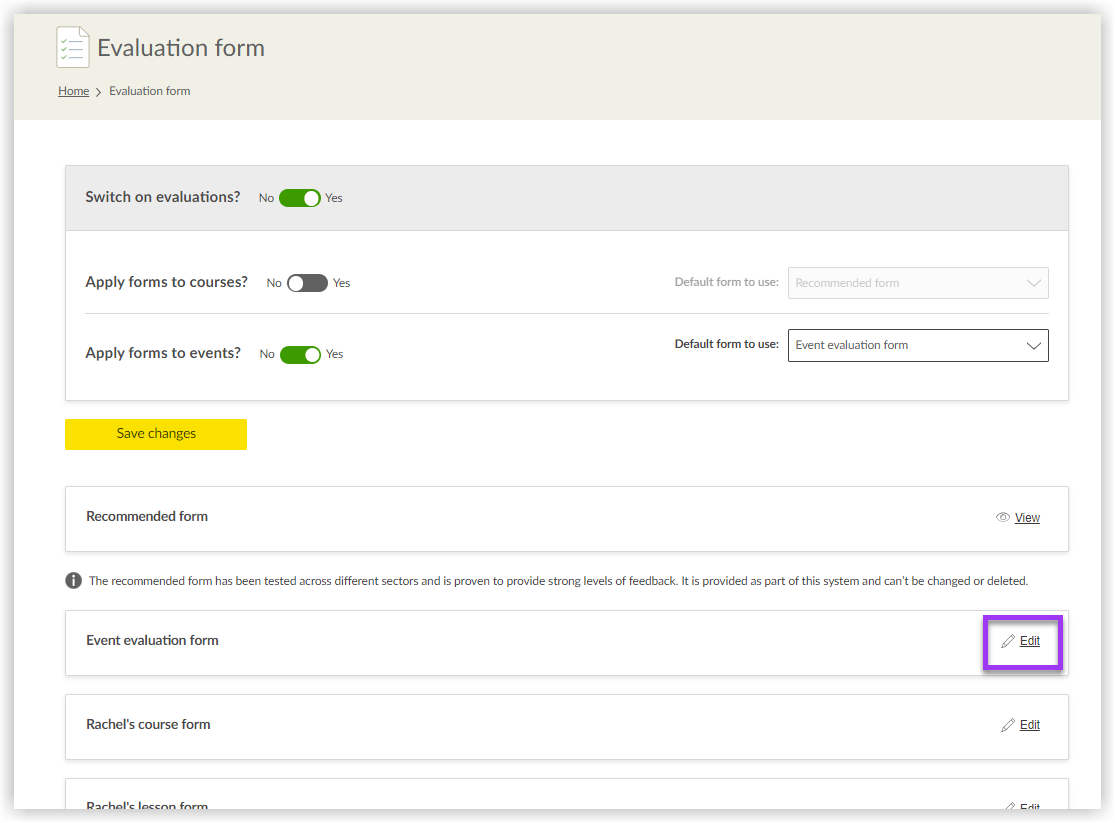
Task: Click pencil icon for Rachel's lesson form
Action: tap(1008, 805)
